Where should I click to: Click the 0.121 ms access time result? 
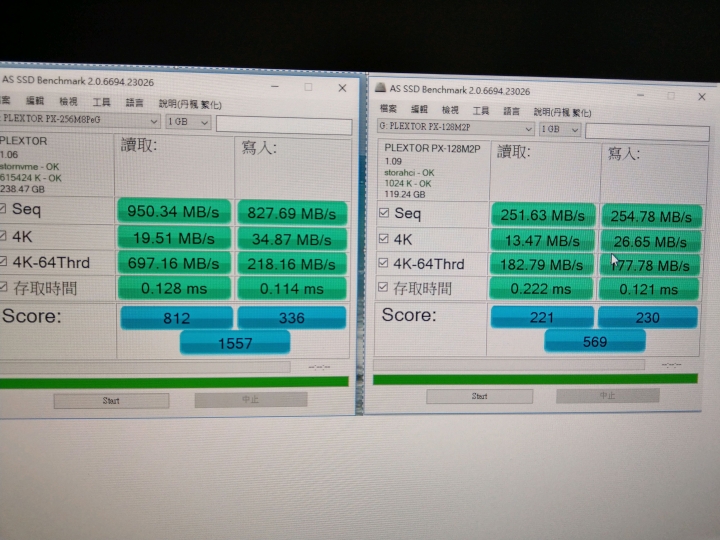(x=649, y=289)
